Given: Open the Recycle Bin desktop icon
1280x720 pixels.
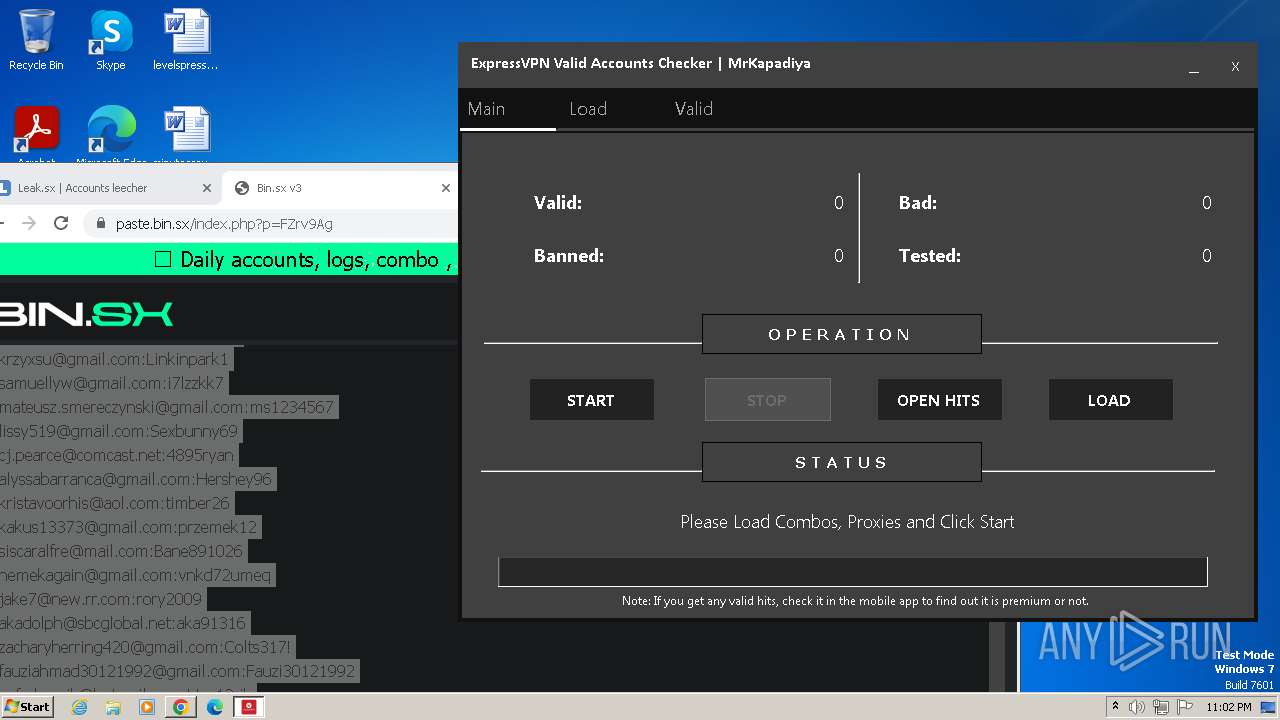Looking at the screenshot, I should tap(36, 40).
